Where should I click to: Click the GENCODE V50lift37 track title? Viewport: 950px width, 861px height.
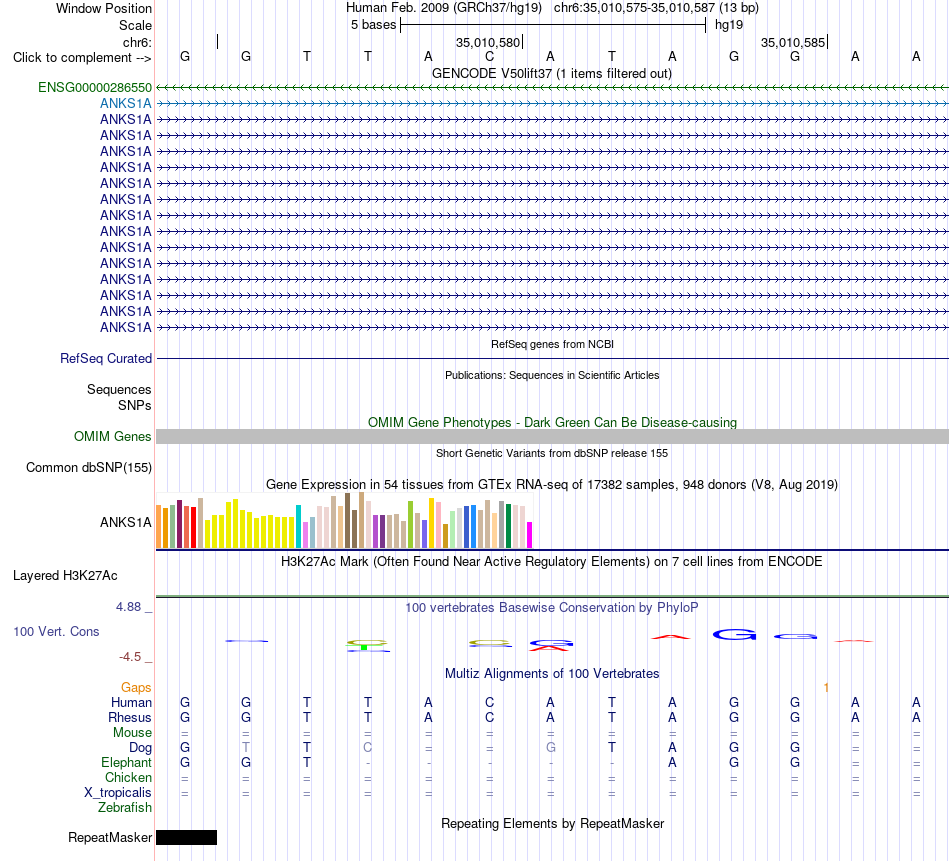click(x=552, y=74)
